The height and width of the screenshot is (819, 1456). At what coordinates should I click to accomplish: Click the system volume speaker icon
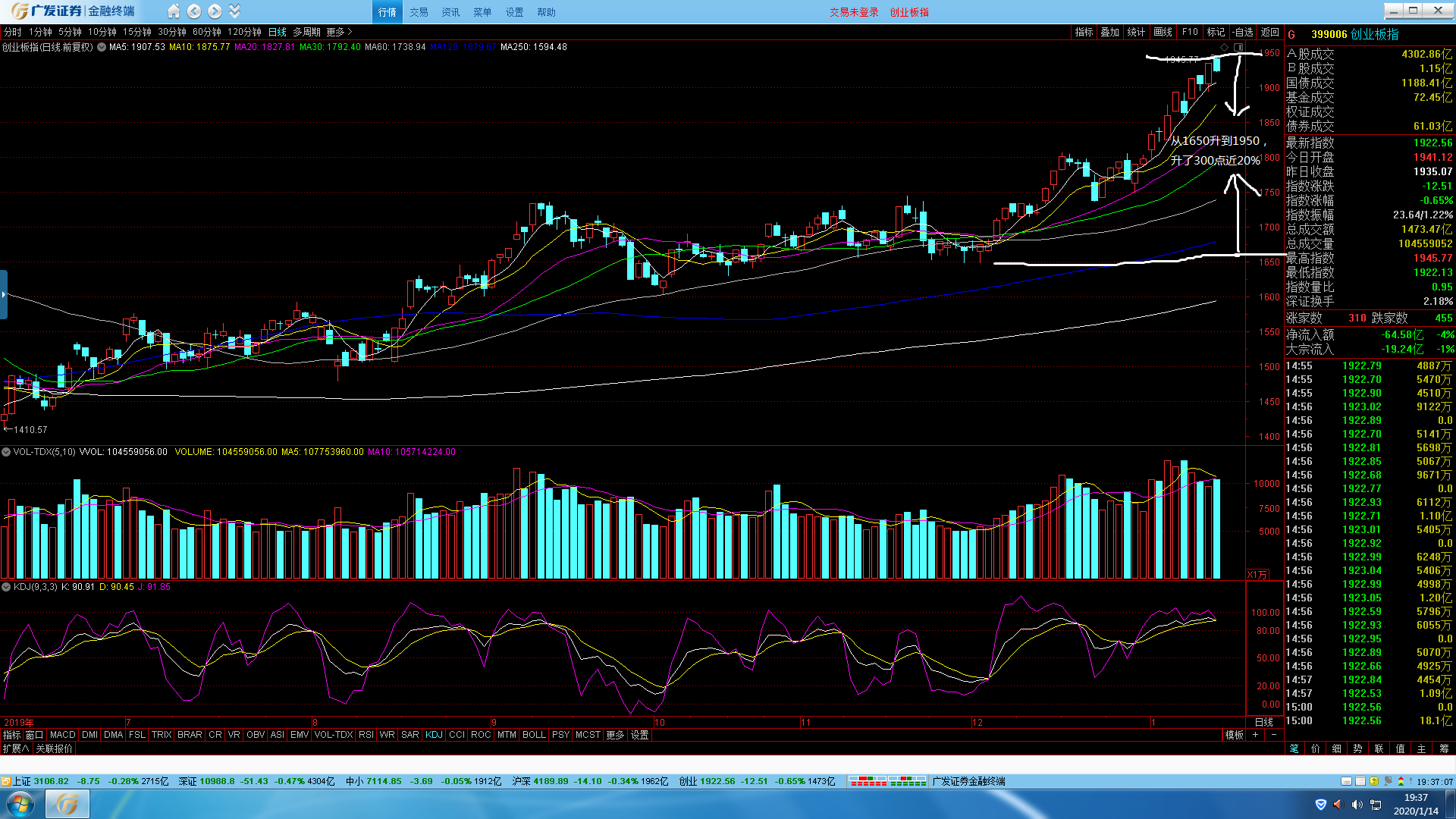[x=1357, y=805]
